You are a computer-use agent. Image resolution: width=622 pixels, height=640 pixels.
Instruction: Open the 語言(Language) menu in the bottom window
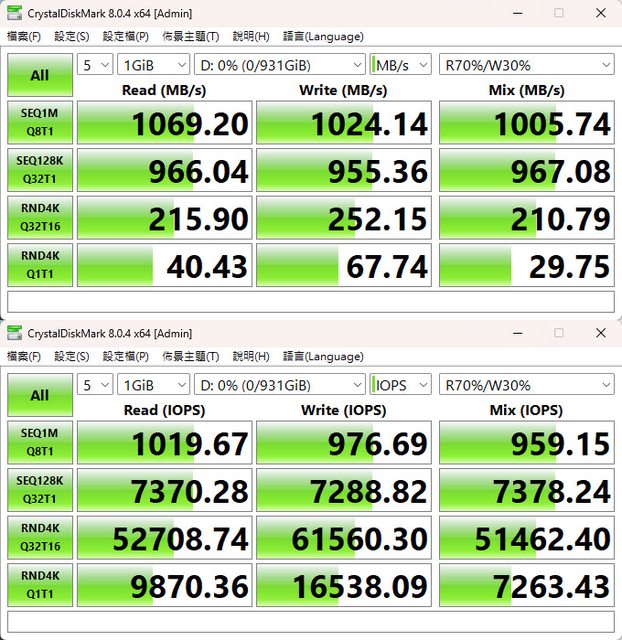click(323, 356)
